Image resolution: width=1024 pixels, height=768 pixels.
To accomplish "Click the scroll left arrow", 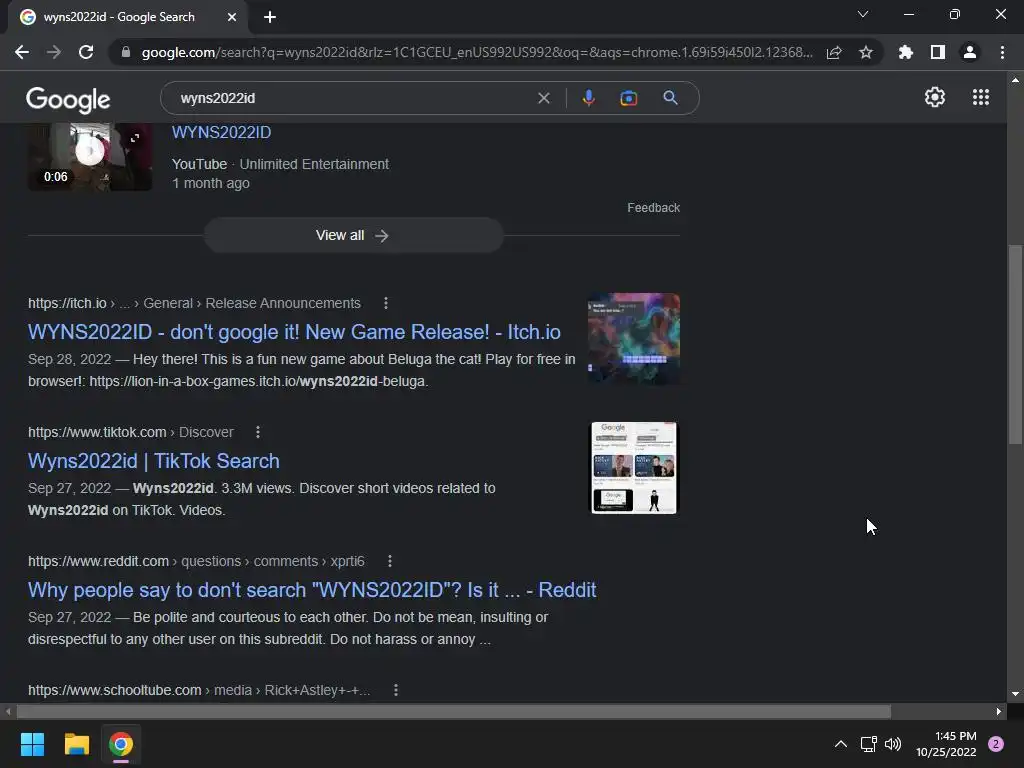I will point(8,711).
